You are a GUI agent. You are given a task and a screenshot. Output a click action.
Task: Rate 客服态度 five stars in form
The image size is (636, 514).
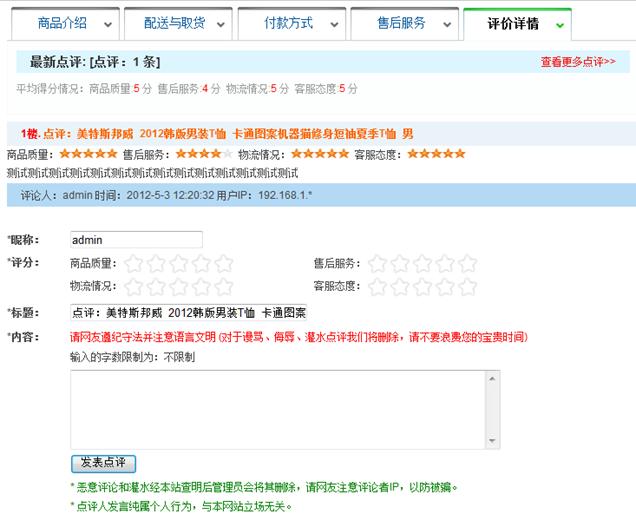(468, 287)
